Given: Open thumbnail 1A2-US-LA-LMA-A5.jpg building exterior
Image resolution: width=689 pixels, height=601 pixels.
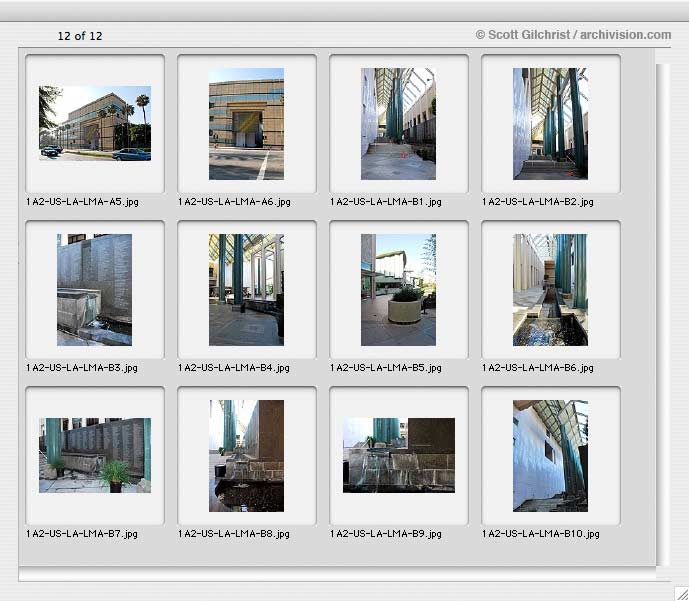Looking at the screenshot, I should click(x=95, y=123).
